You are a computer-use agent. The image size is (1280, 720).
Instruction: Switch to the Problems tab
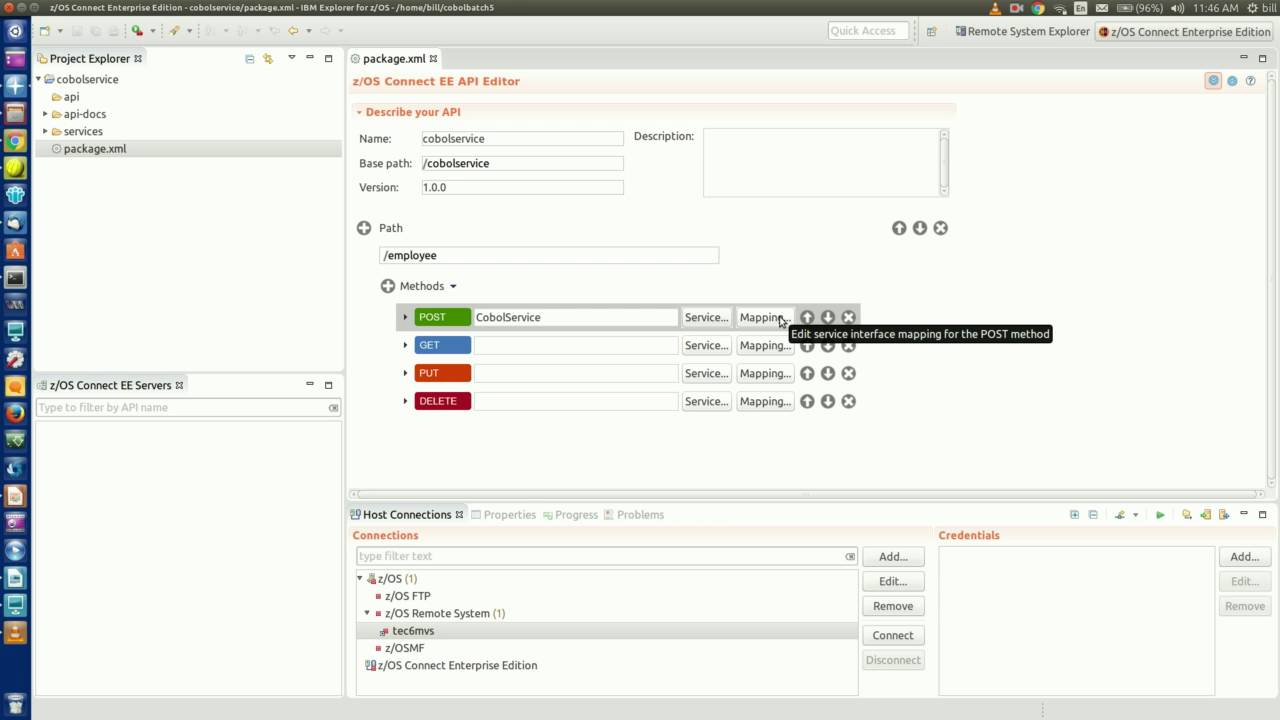[633, 515]
